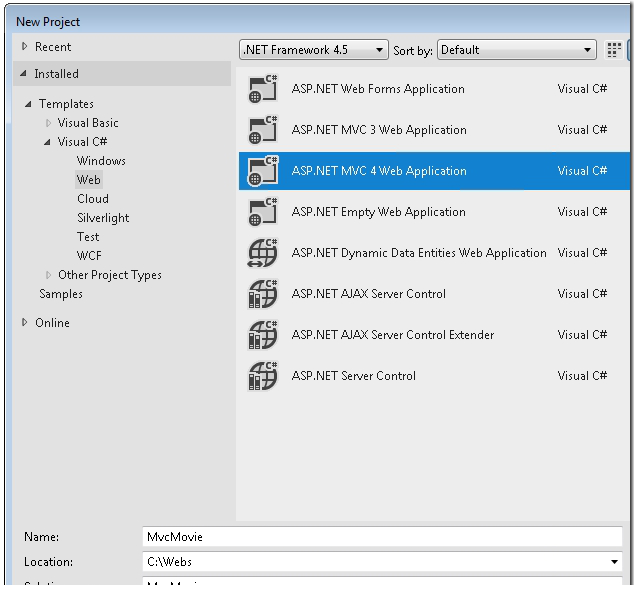Select the Silverlight template category
The image size is (634, 608).
(103, 218)
